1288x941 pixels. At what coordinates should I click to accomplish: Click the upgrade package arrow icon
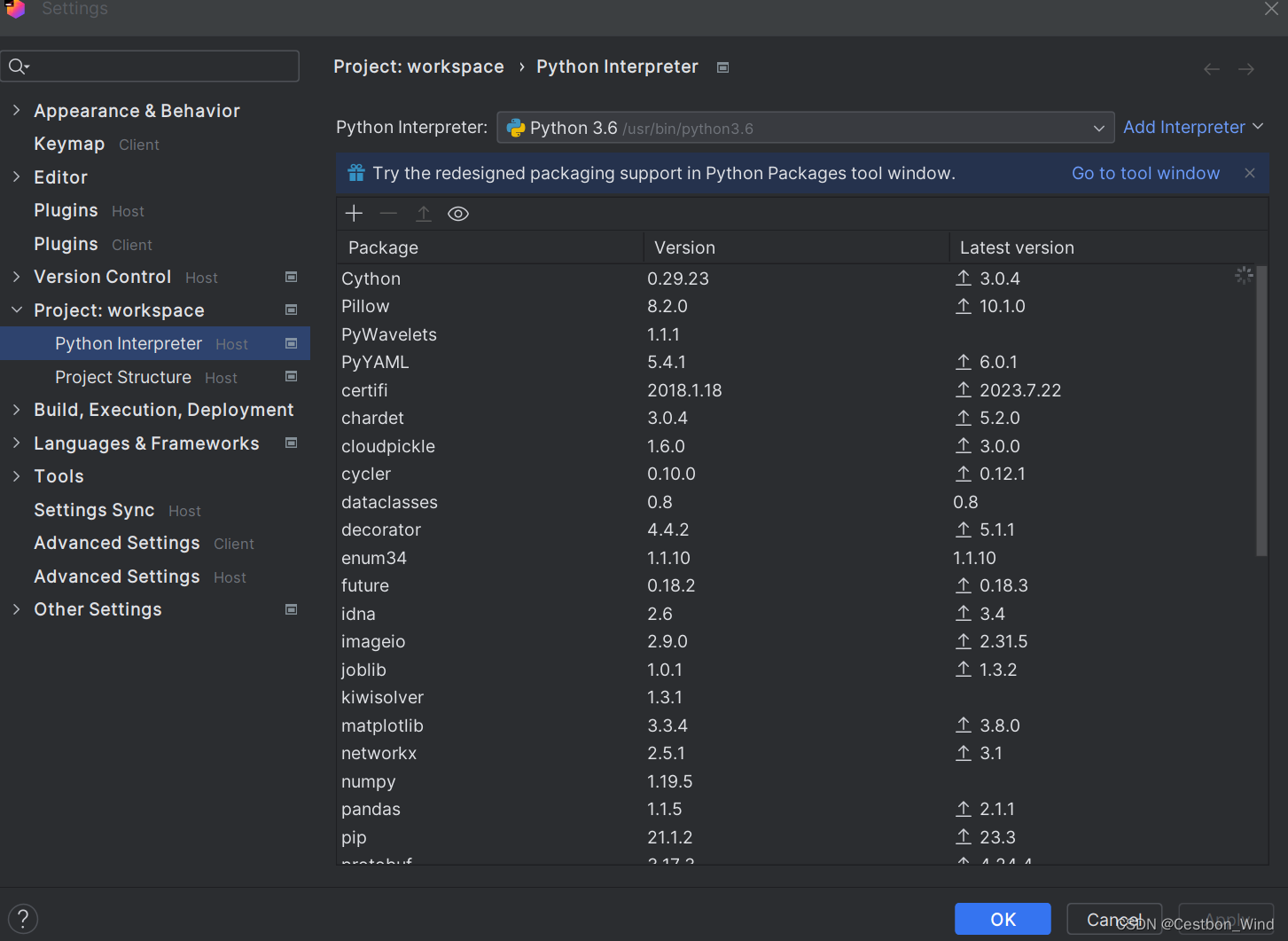pyautogui.click(x=424, y=214)
